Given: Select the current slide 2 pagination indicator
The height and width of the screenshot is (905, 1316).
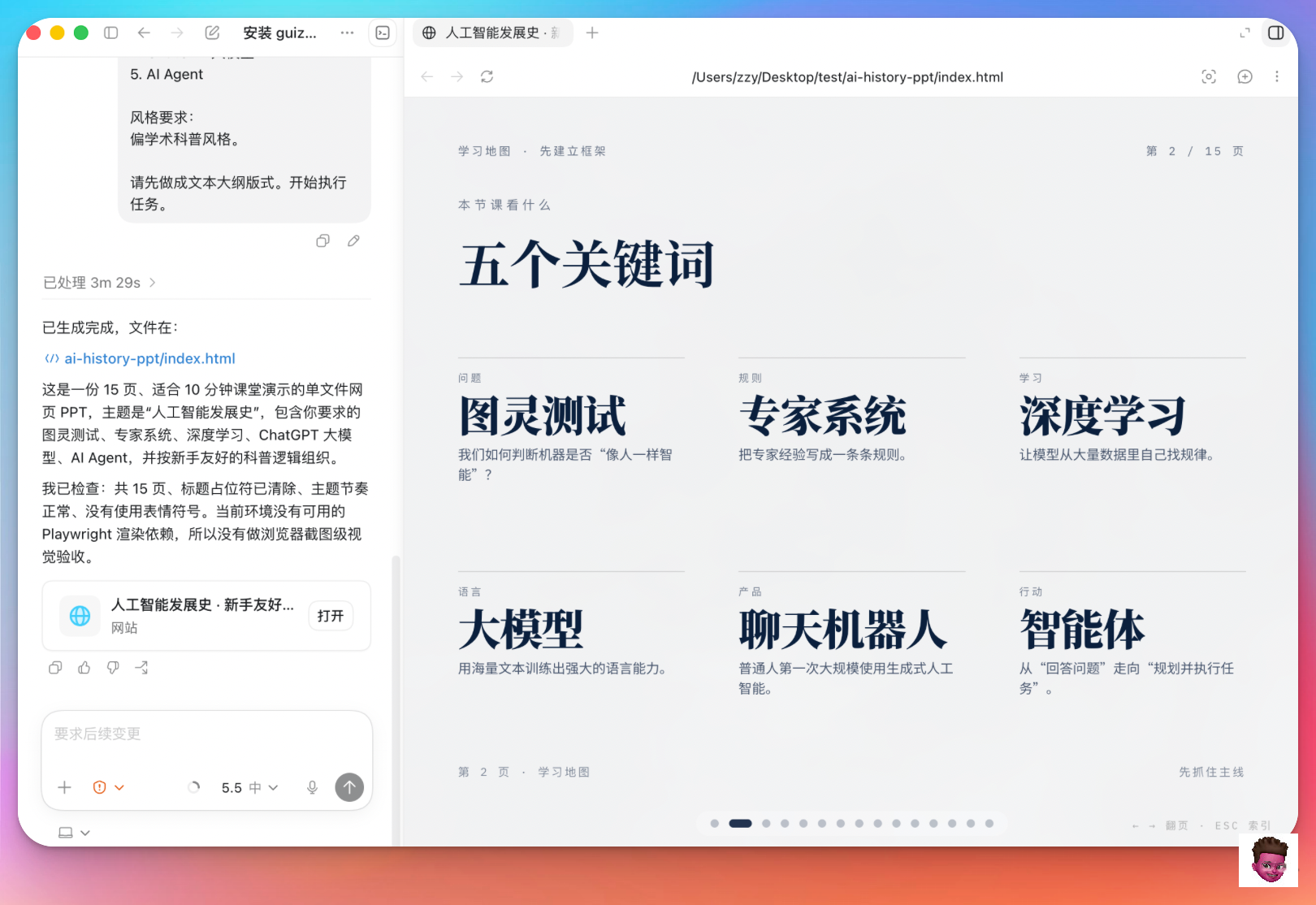Looking at the screenshot, I should (740, 824).
